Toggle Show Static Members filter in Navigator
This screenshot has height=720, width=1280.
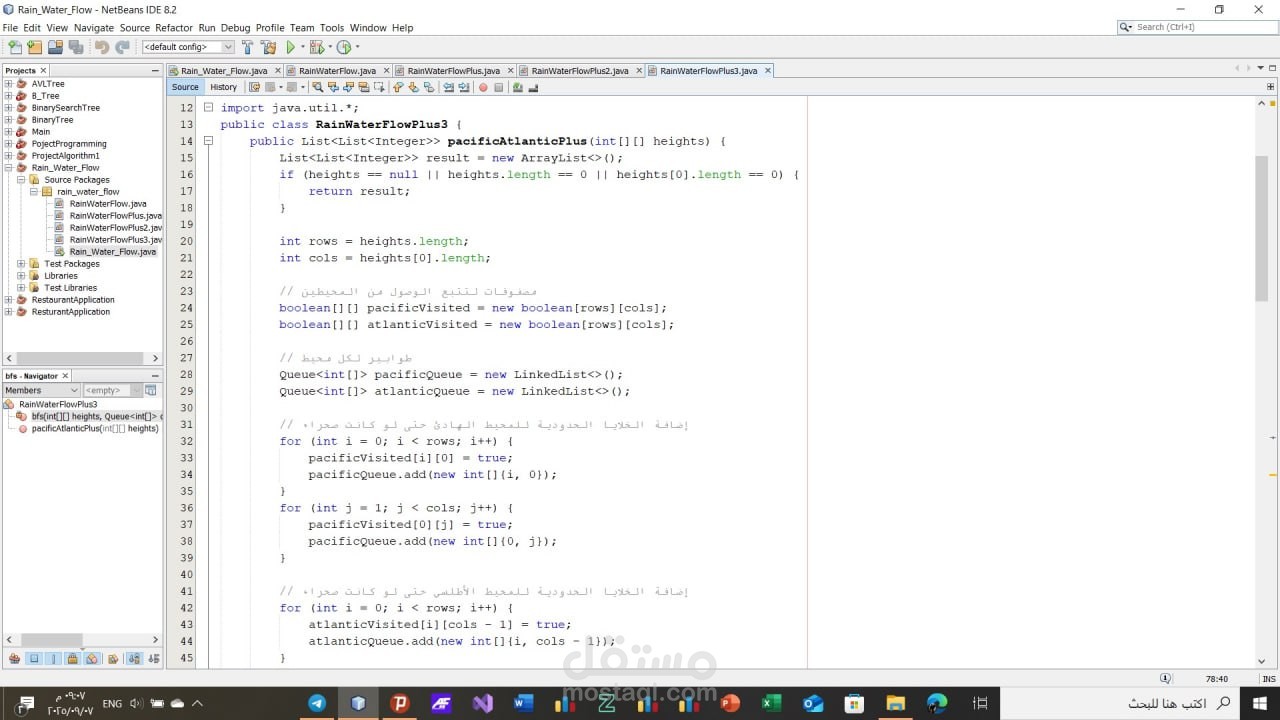(x=53, y=658)
